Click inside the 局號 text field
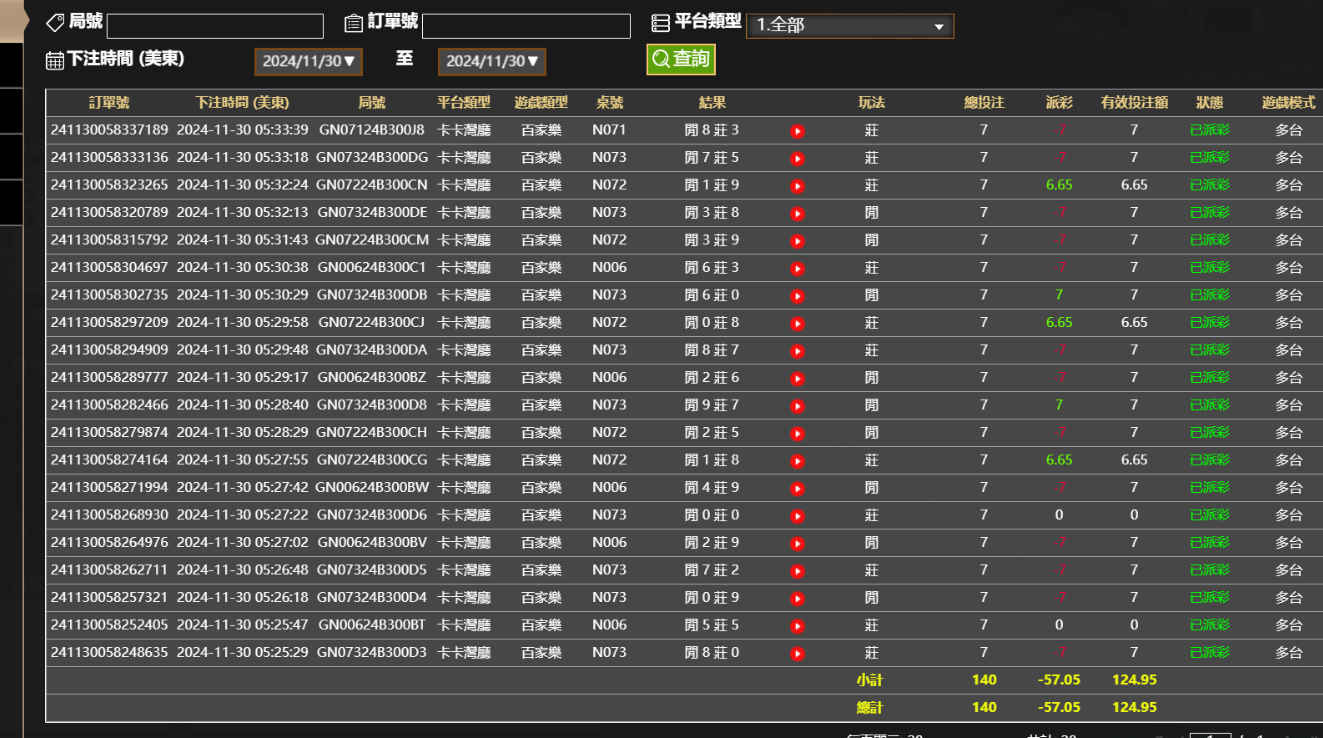Image resolution: width=1323 pixels, height=738 pixels. tap(214, 25)
